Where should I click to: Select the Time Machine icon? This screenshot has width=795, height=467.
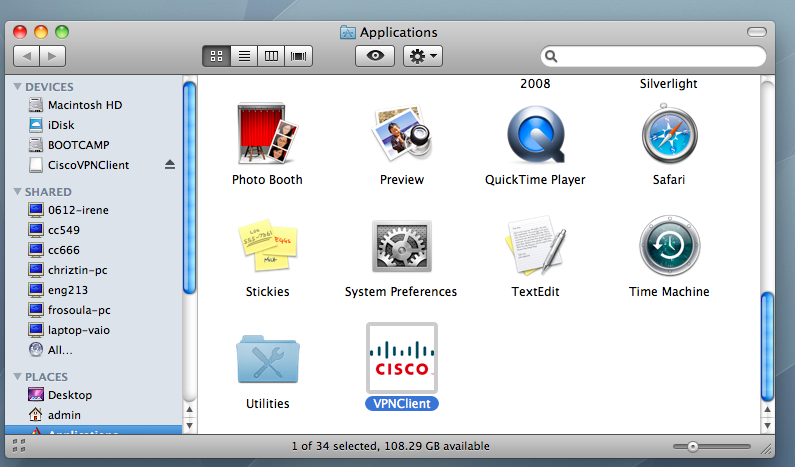[669, 245]
